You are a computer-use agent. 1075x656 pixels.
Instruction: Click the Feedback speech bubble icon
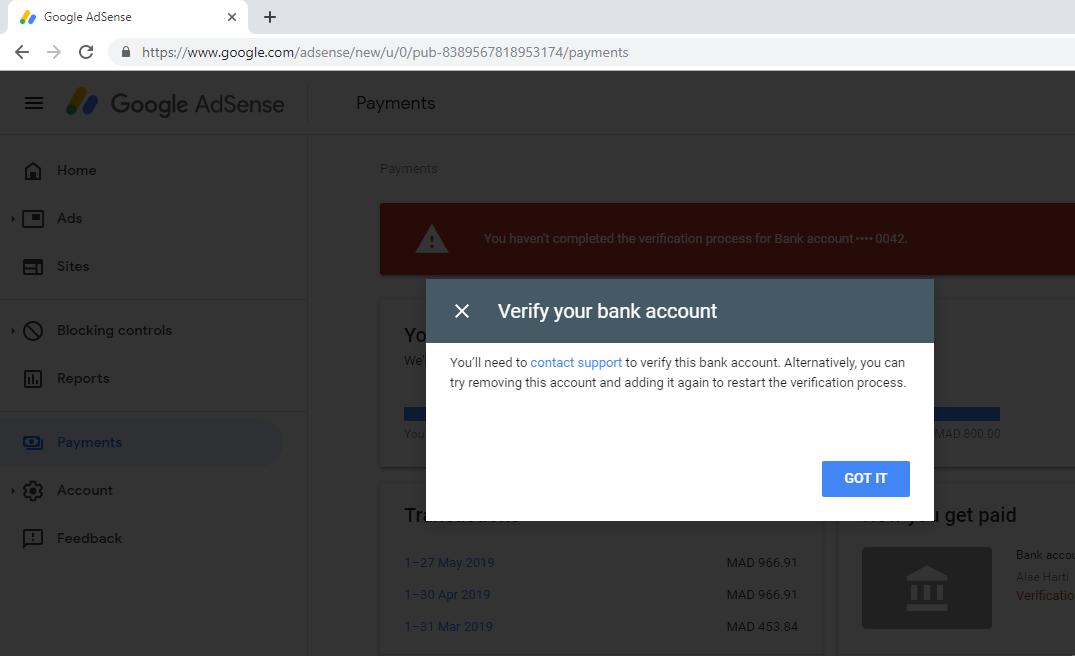[x=33, y=539]
